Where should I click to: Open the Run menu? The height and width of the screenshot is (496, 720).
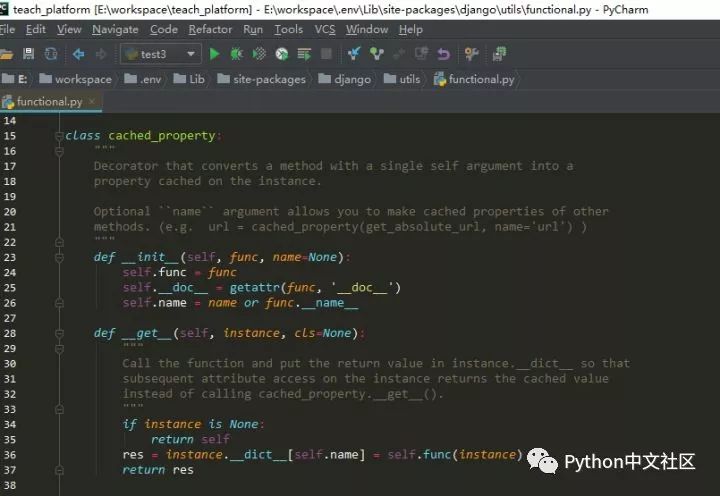253,29
